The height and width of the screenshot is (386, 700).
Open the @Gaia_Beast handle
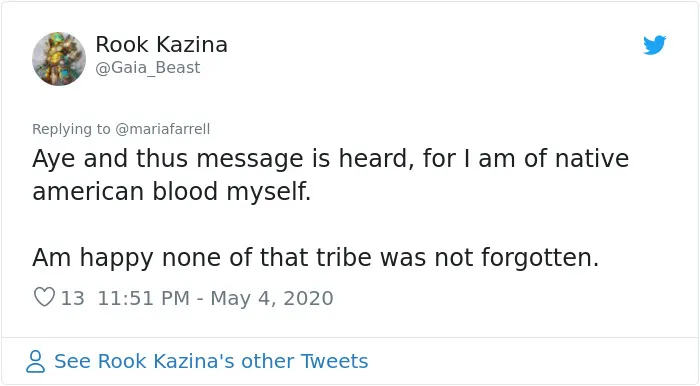point(148,68)
